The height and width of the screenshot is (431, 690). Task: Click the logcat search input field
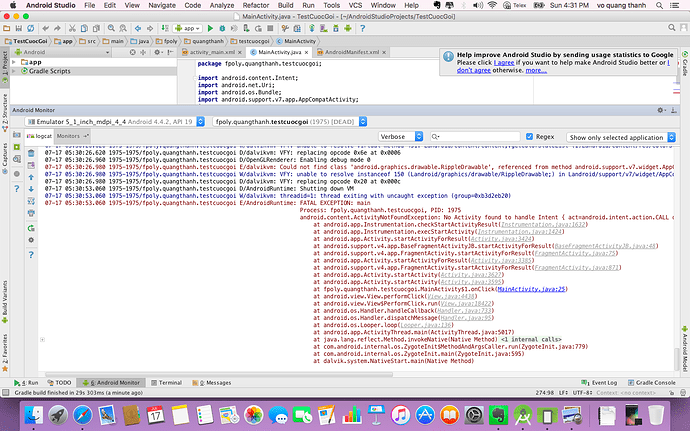pyautogui.click(x=475, y=136)
